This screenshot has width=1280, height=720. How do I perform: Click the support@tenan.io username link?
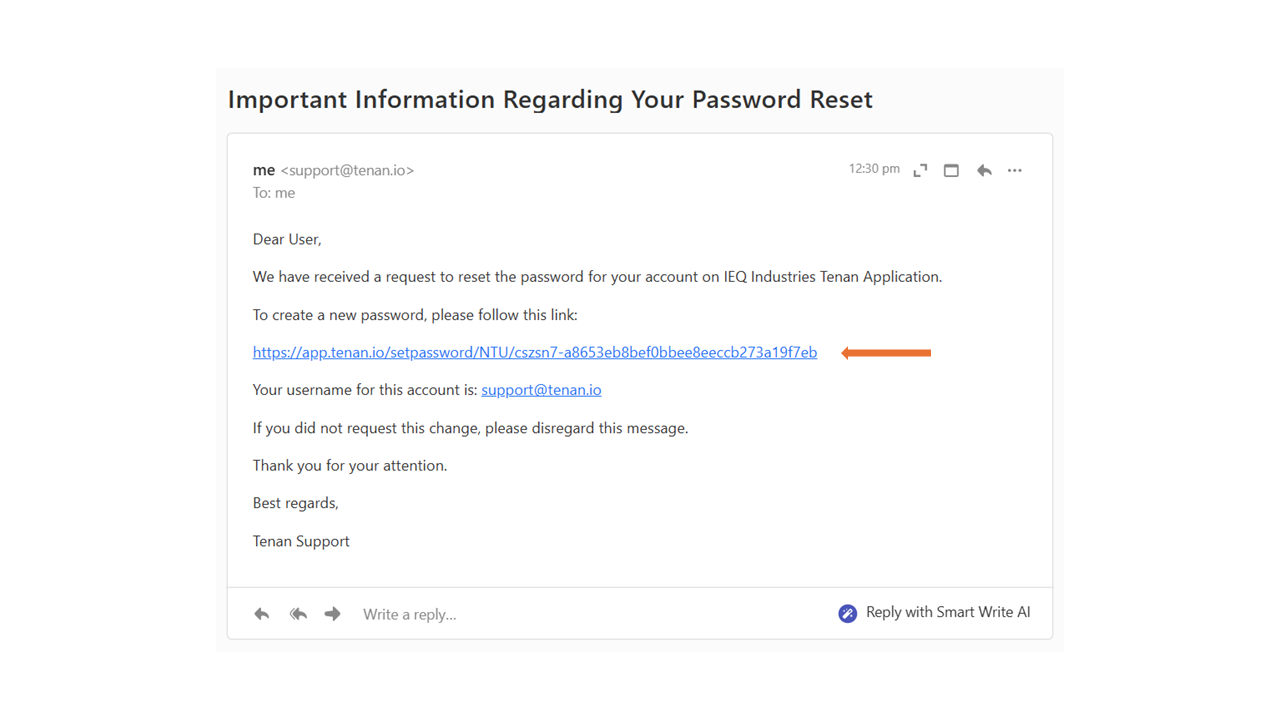tap(541, 390)
